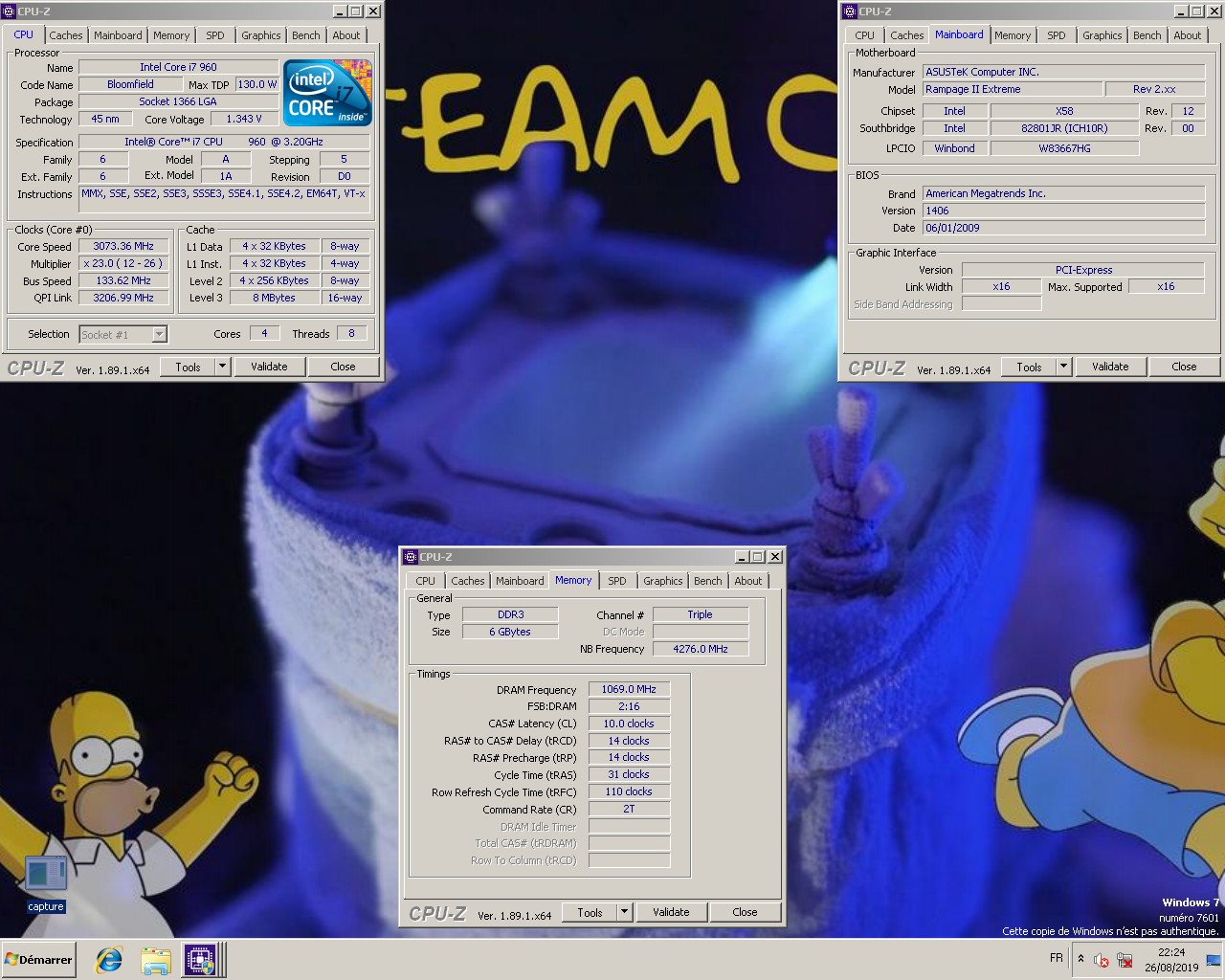Open Caches tab in the CPU window
This screenshot has height=980, width=1225.
point(66,35)
